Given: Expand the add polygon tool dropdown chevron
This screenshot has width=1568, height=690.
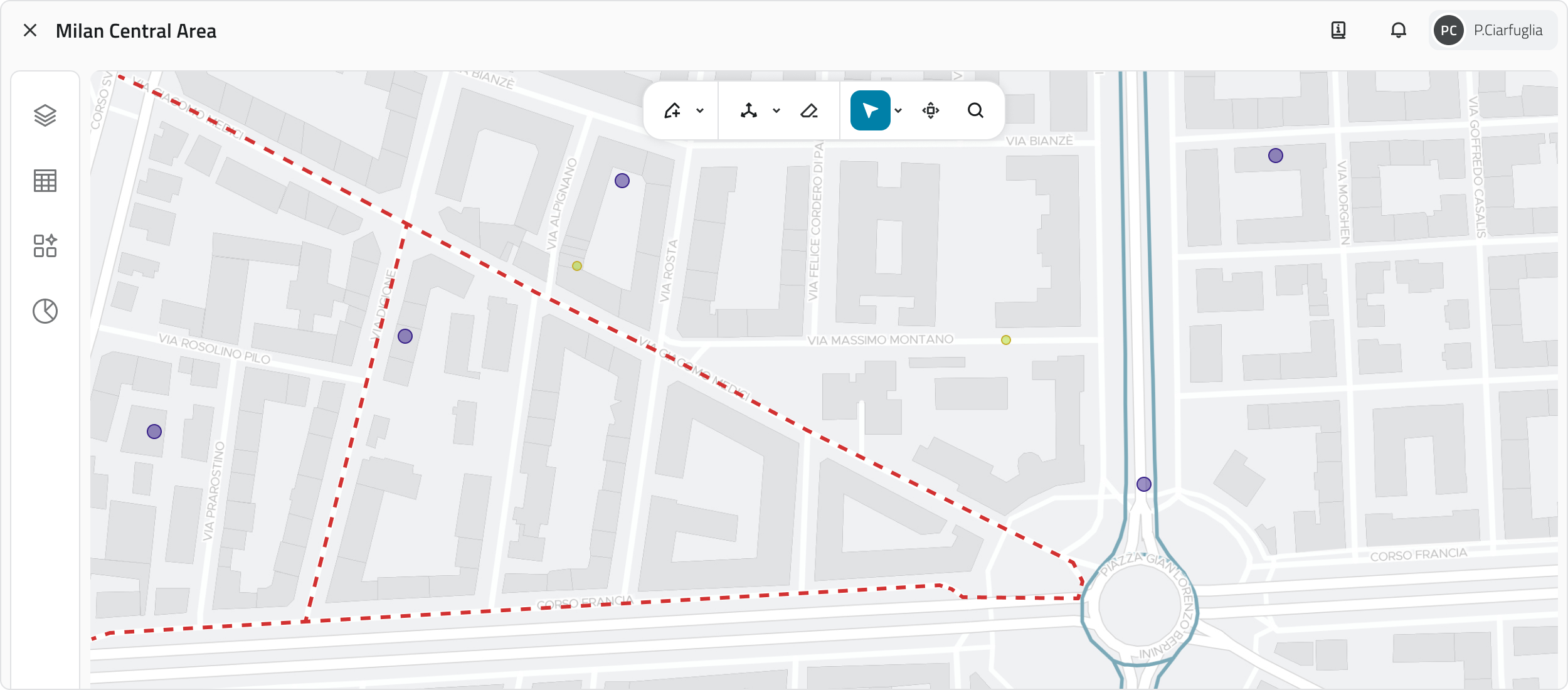Looking at the screenshot, I should coord(700,111).
